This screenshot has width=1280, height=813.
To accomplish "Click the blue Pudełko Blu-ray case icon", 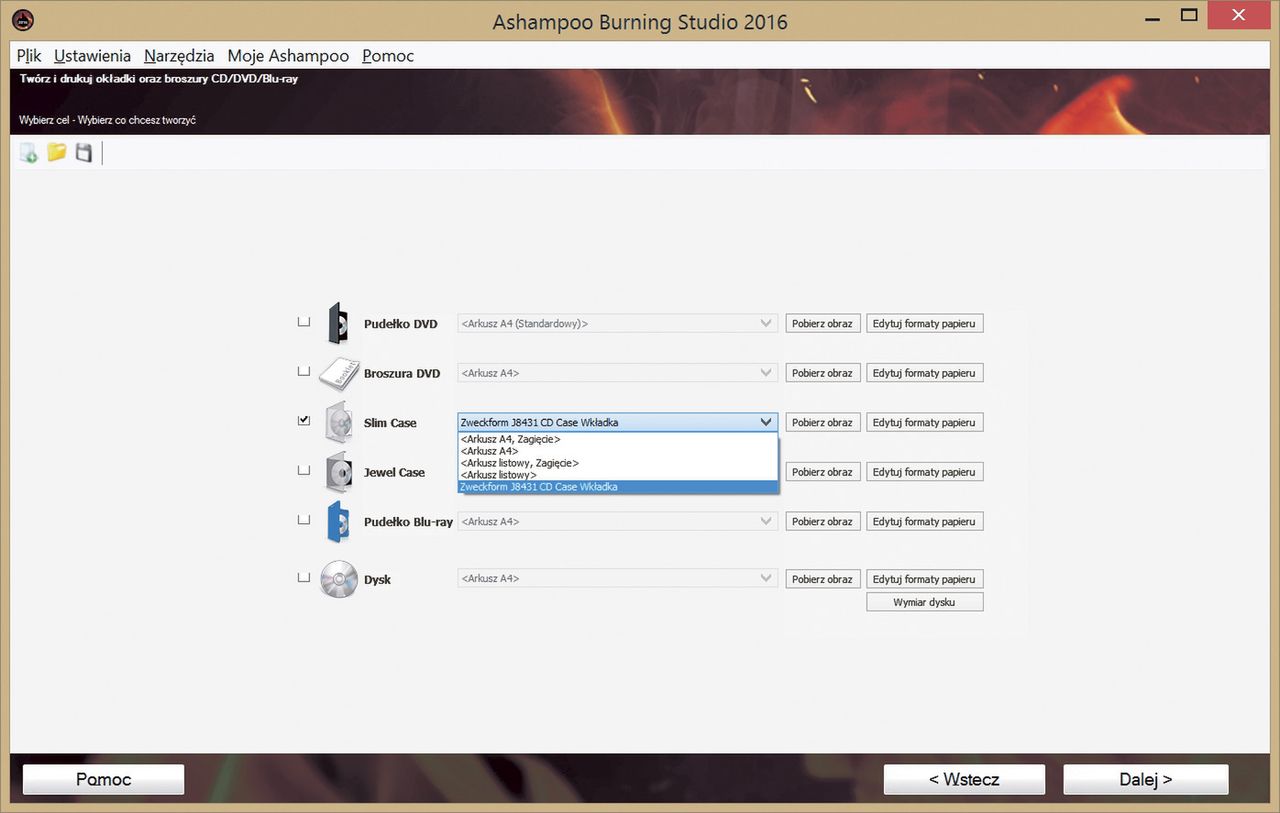I will 339,522.
